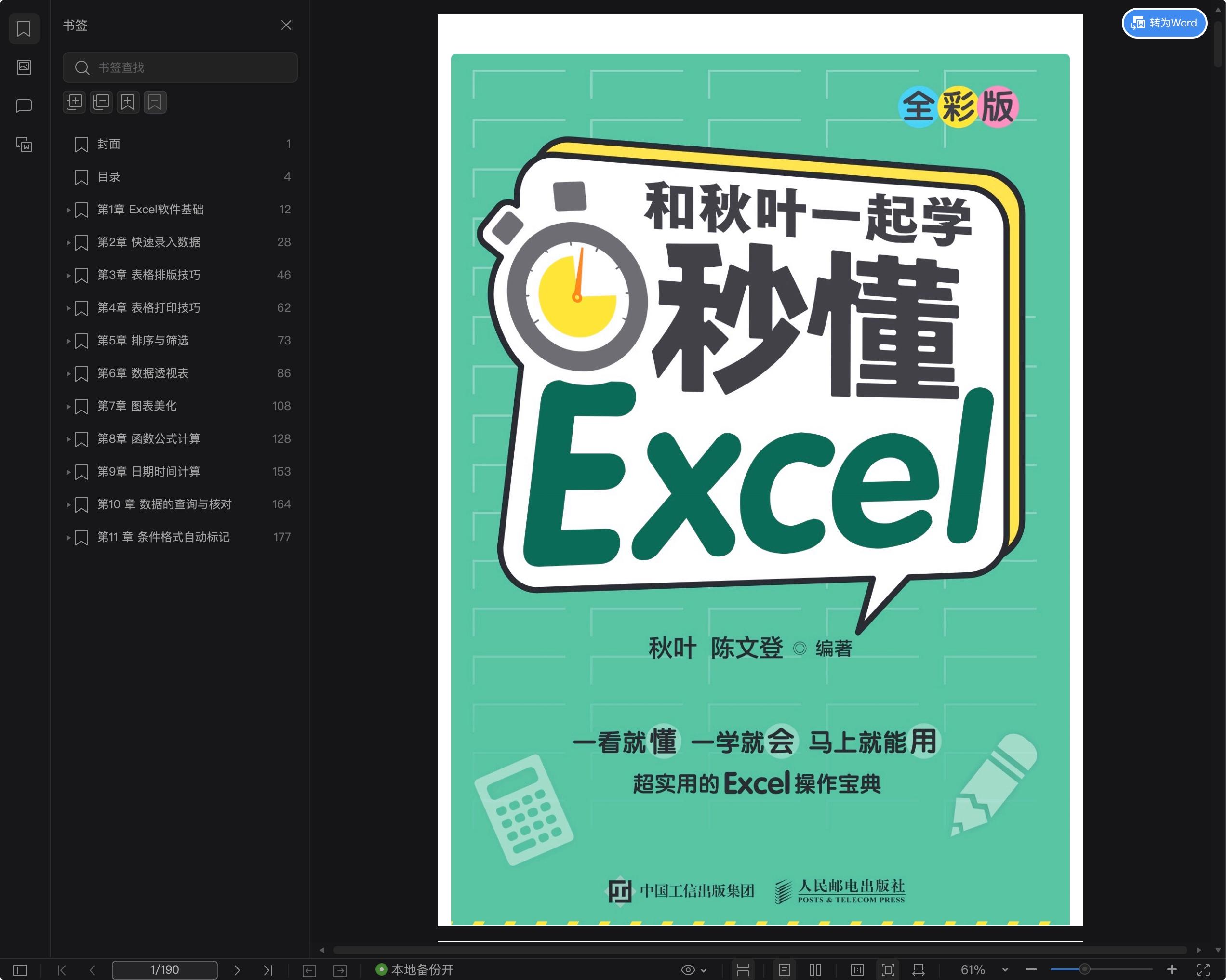
Task: Click the next view forward icon
Action: pos(340,970)
